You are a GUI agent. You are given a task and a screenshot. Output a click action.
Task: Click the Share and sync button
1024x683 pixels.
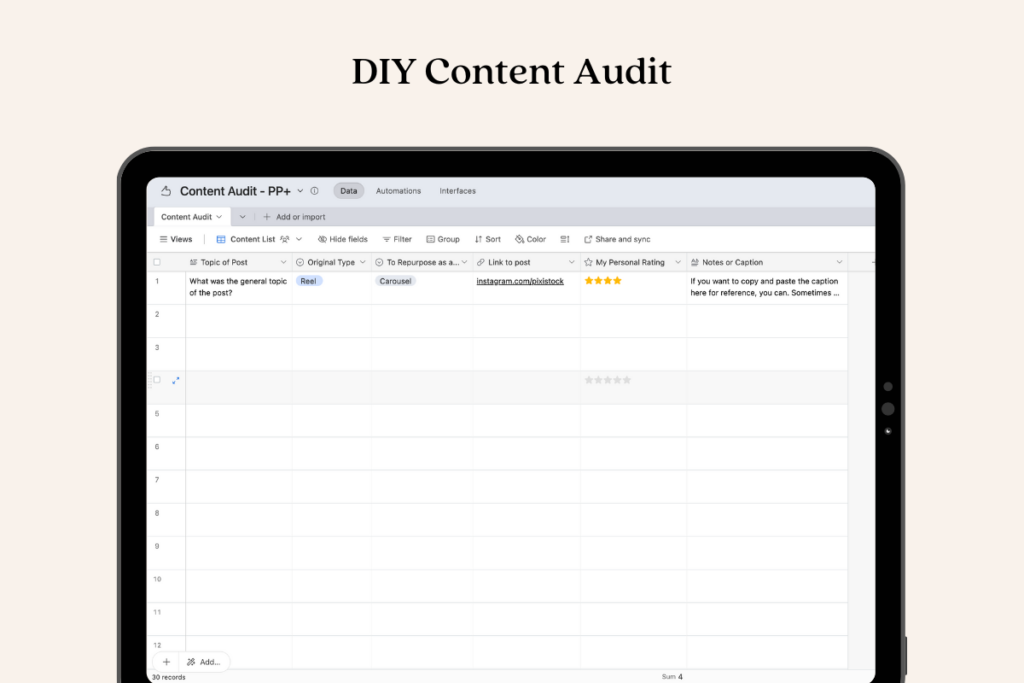coord(617,240)
